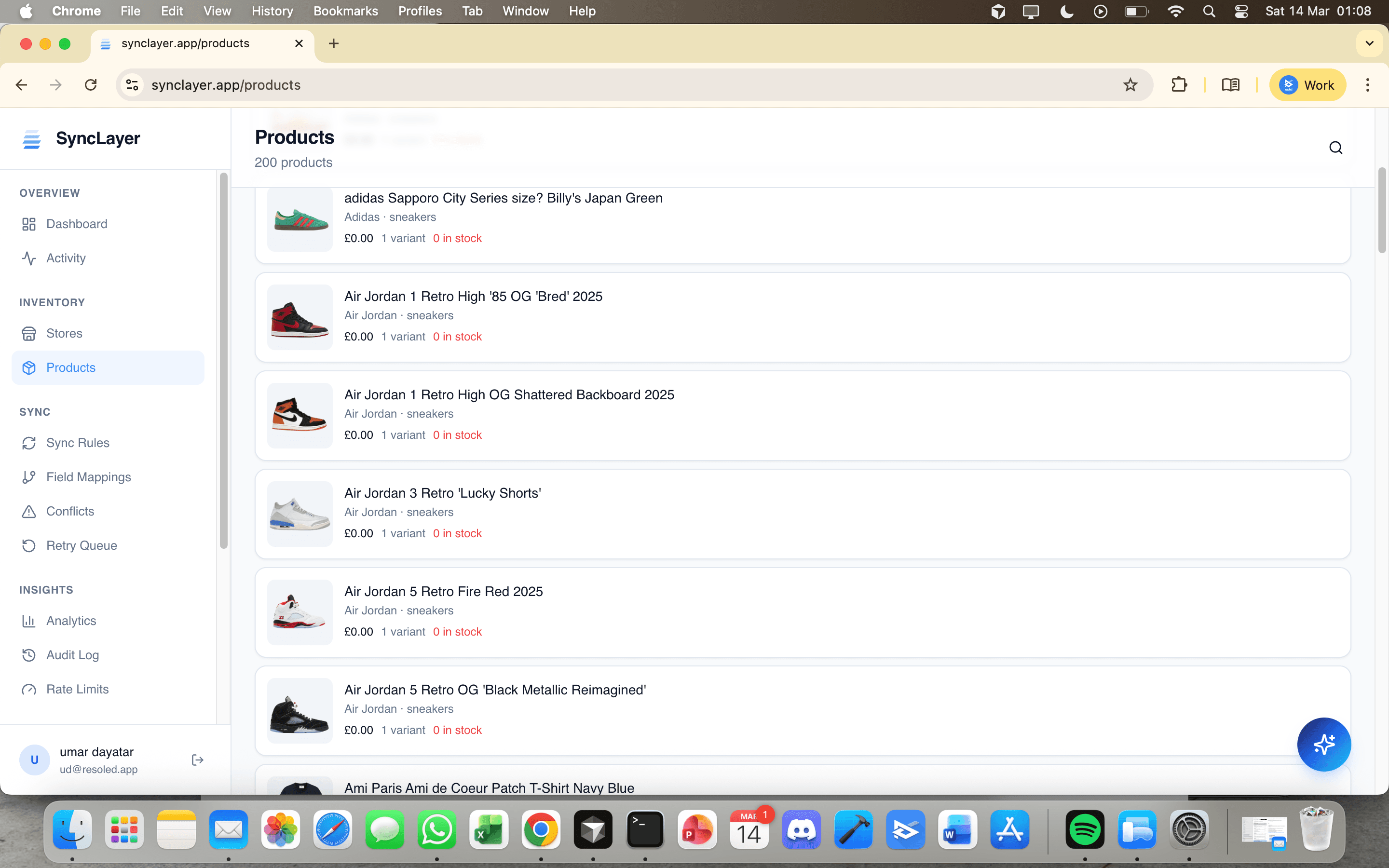Open the Retry Queue
Screen dimensions: 1389x868
click(x=108, y=545)
